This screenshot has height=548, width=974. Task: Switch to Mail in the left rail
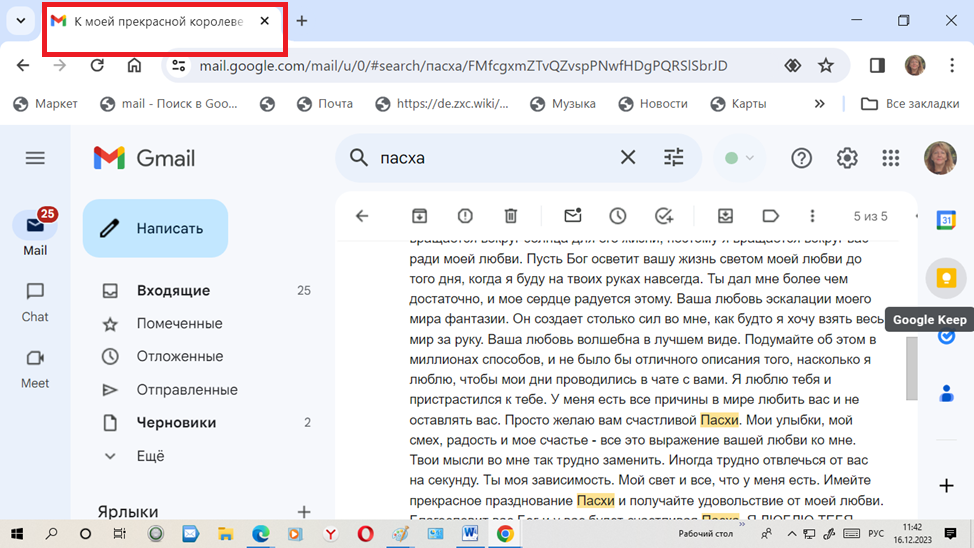35,234
